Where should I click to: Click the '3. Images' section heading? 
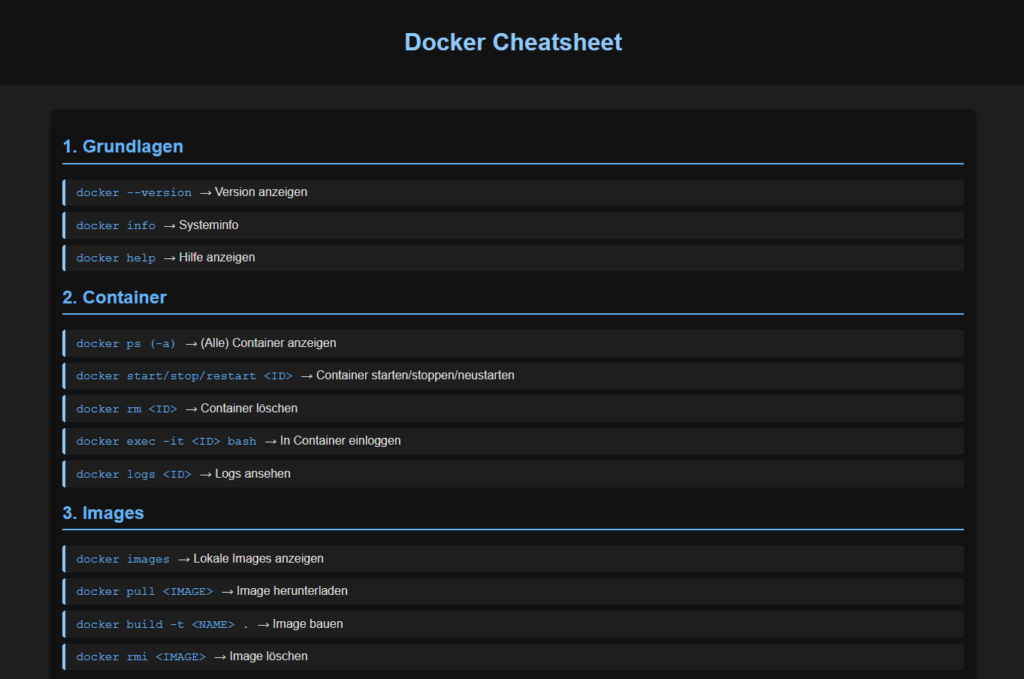click(103, 513)
